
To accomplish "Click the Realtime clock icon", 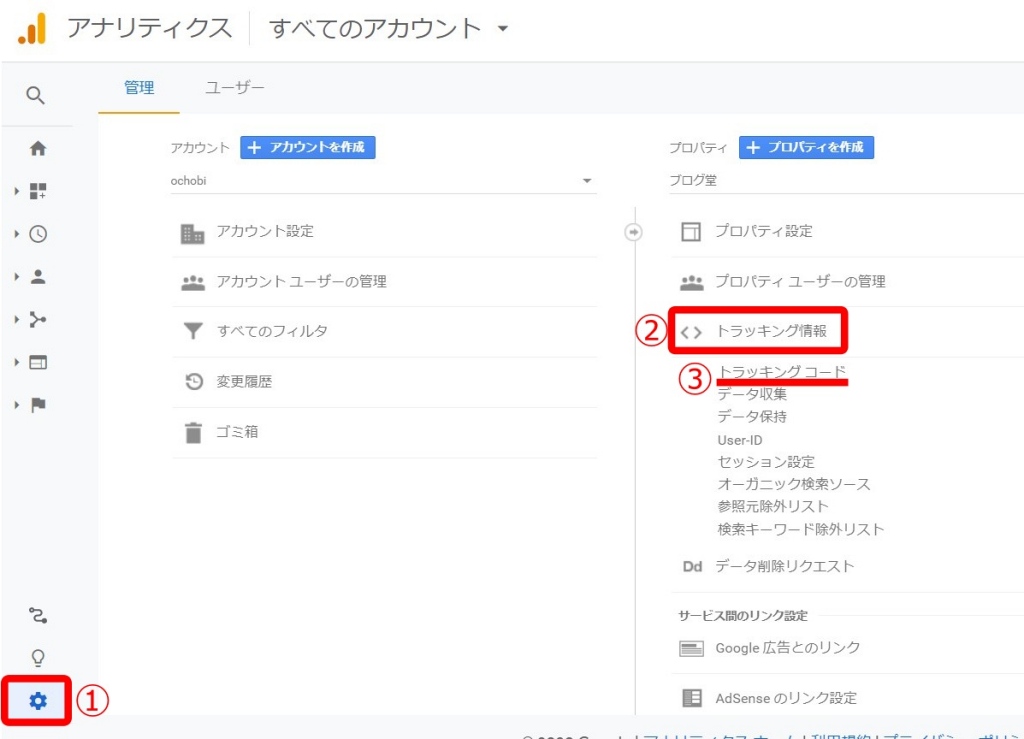I will 38,233.
